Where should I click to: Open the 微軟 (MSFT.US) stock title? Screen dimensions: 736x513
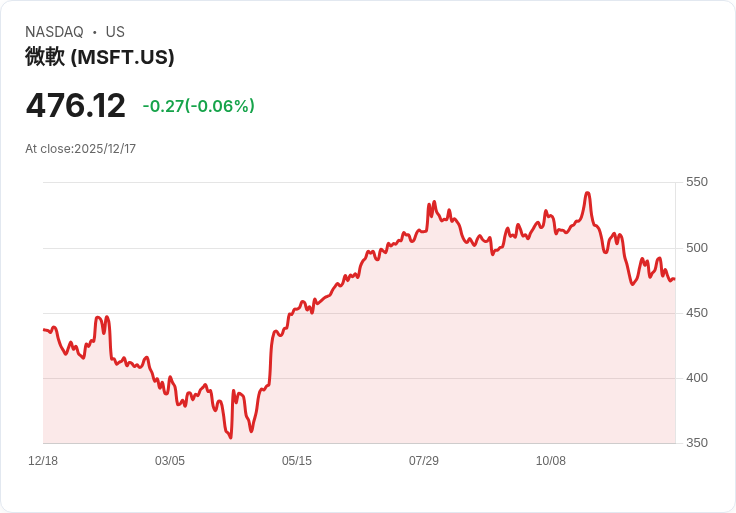click(x=100, y=57)
